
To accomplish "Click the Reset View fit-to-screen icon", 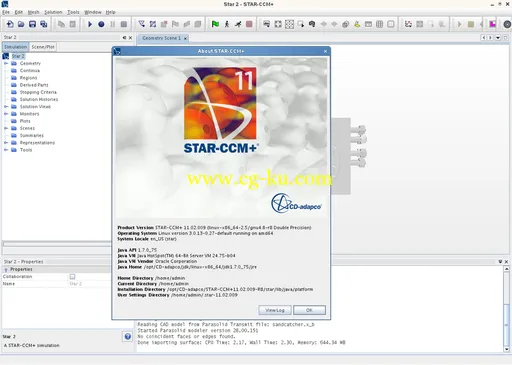I will coord(278,24).
